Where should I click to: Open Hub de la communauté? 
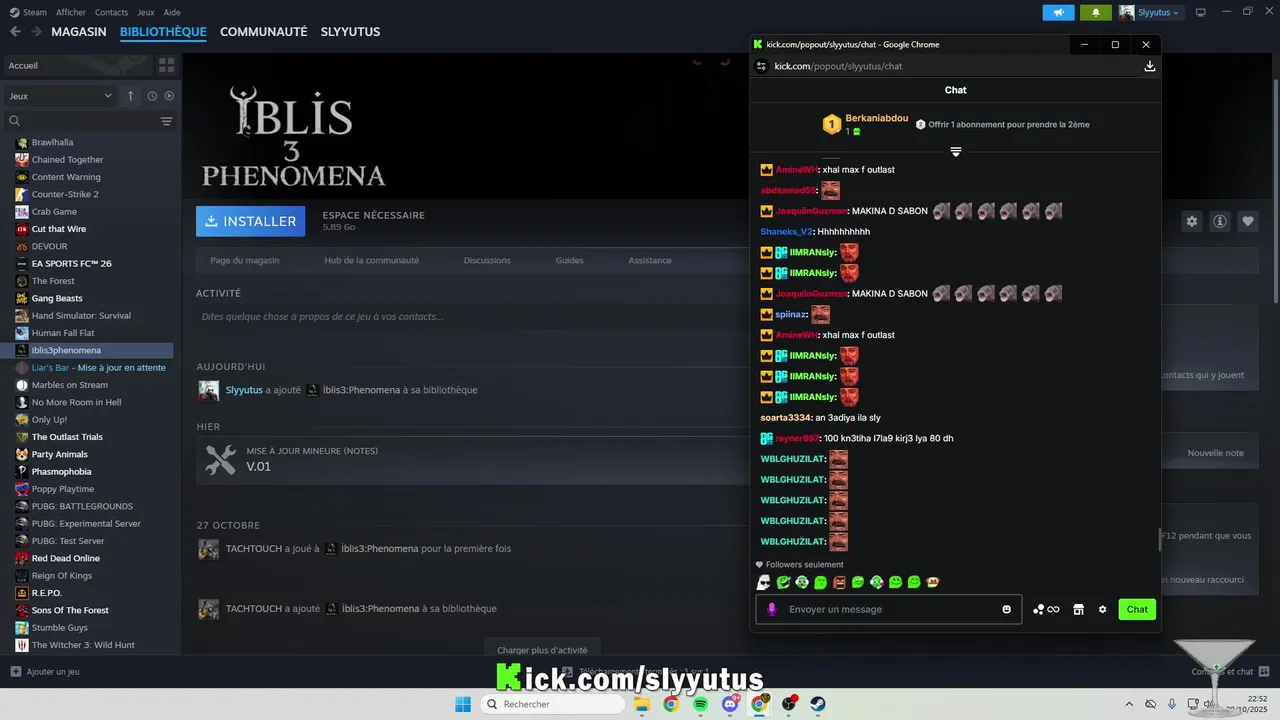pyautogui.click(x=371, y=260)
